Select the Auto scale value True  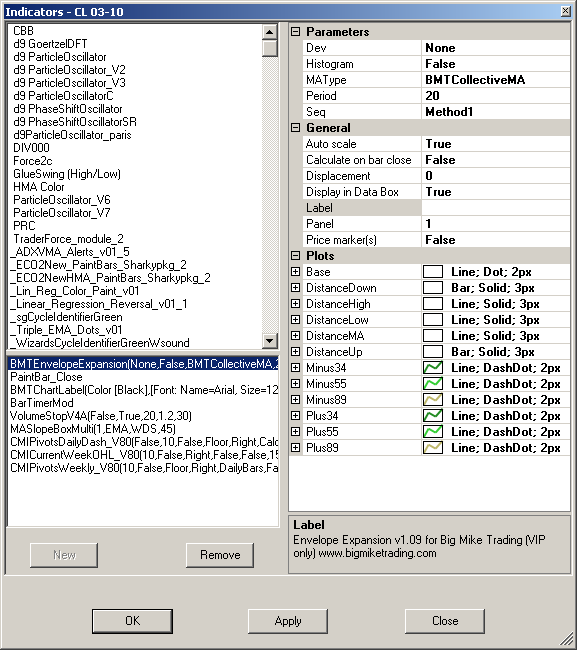[x=496, y=144]
